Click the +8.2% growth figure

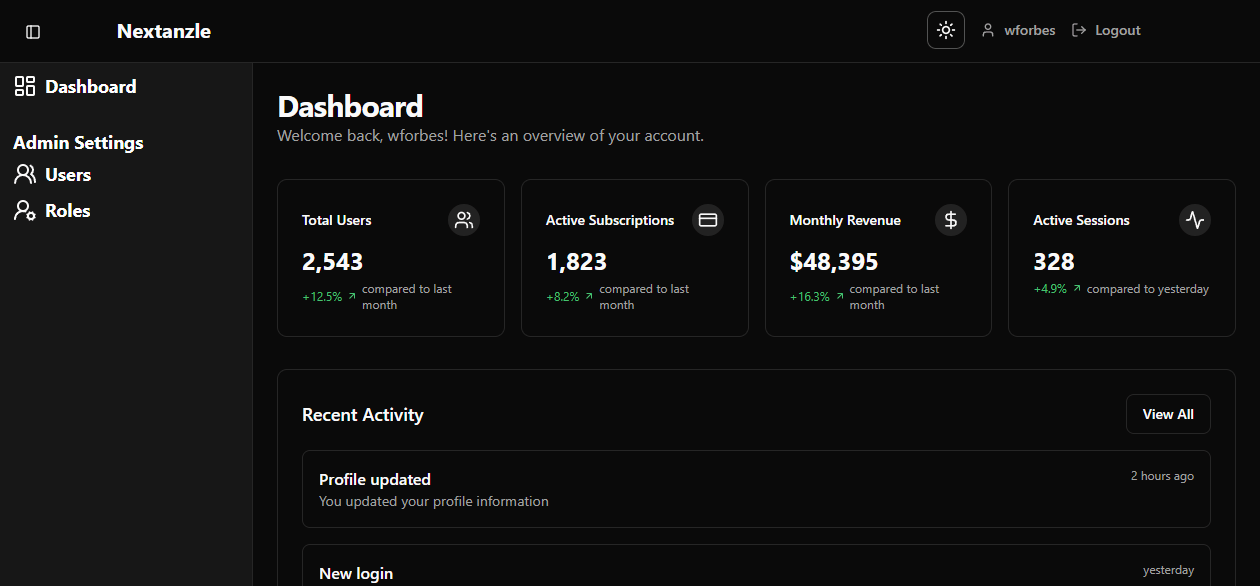coord(563,297)
